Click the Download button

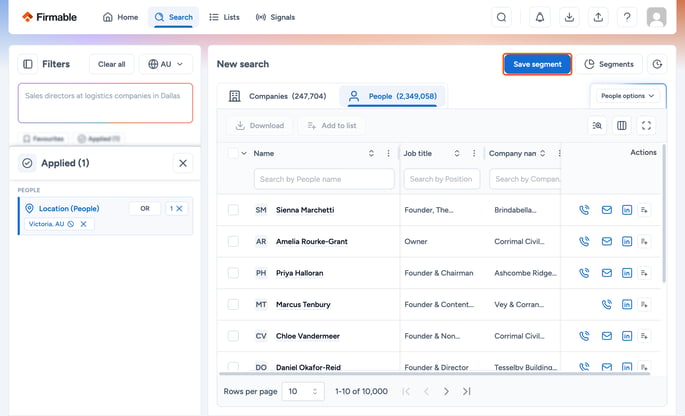coord(260,126)
